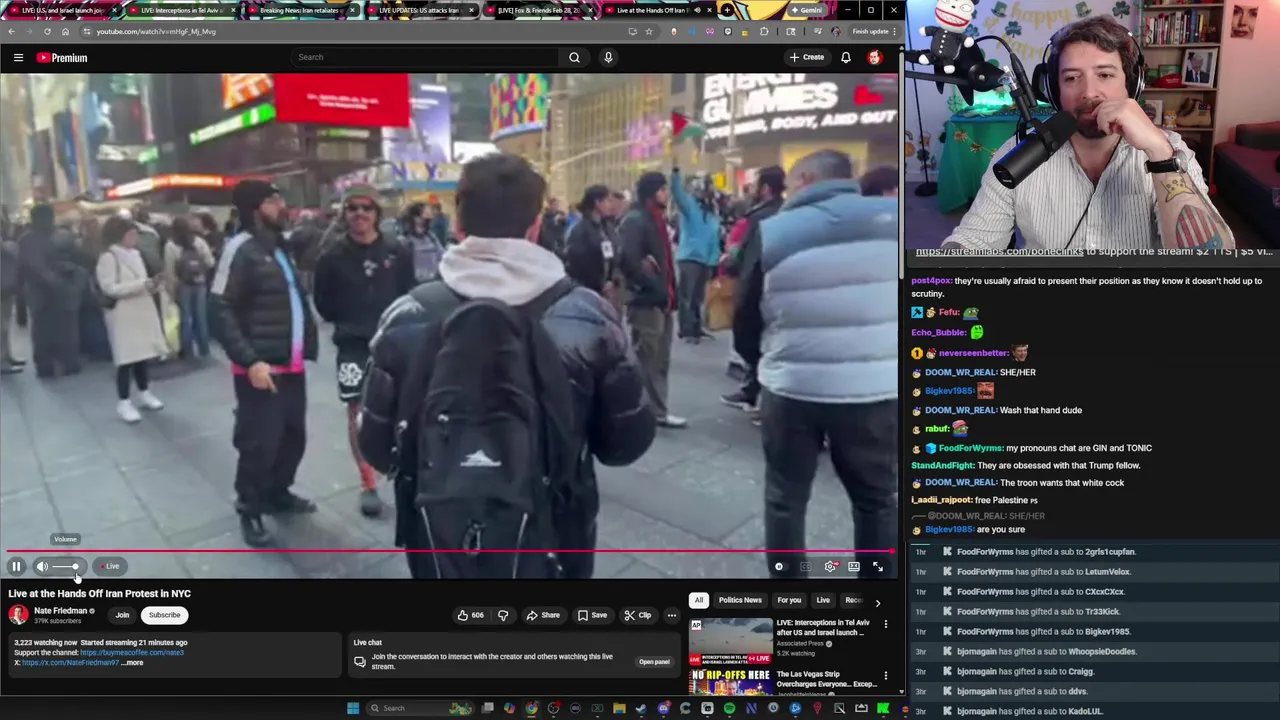Open browser extensions puzzle icon
The width and height of the screenshot is (1280, 720).
tap(764, 31)
